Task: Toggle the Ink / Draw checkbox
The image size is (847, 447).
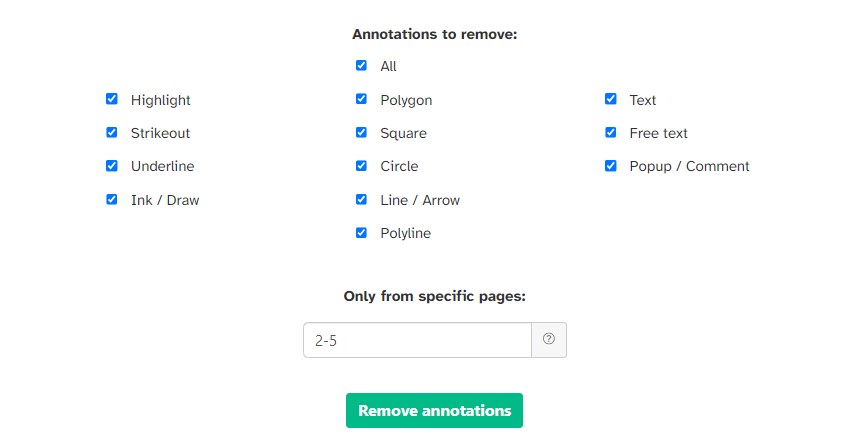Action: pyautogui.click(x=112, y=199)
